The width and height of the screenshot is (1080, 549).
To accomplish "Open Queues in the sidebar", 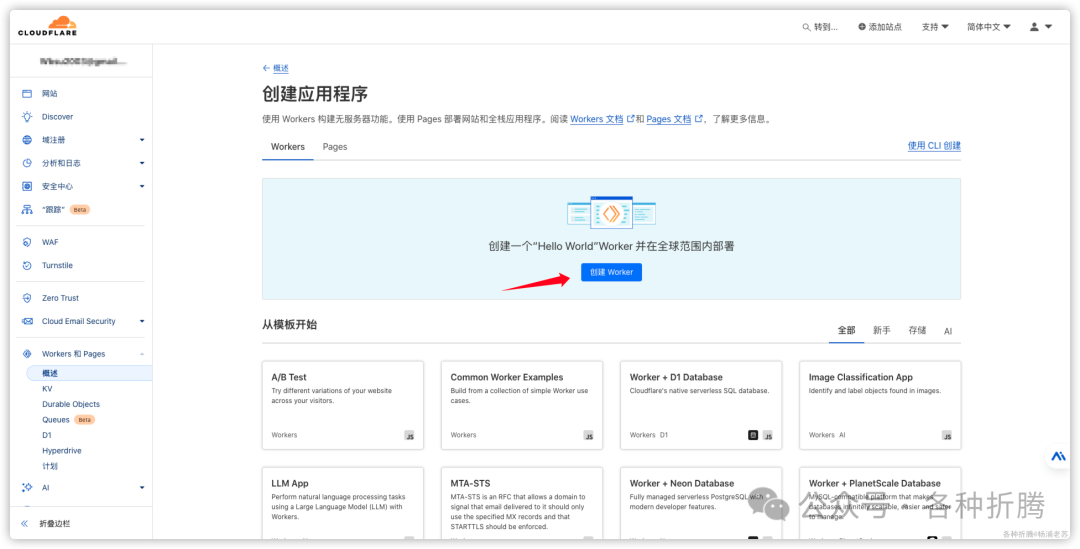I will point(56,419).
